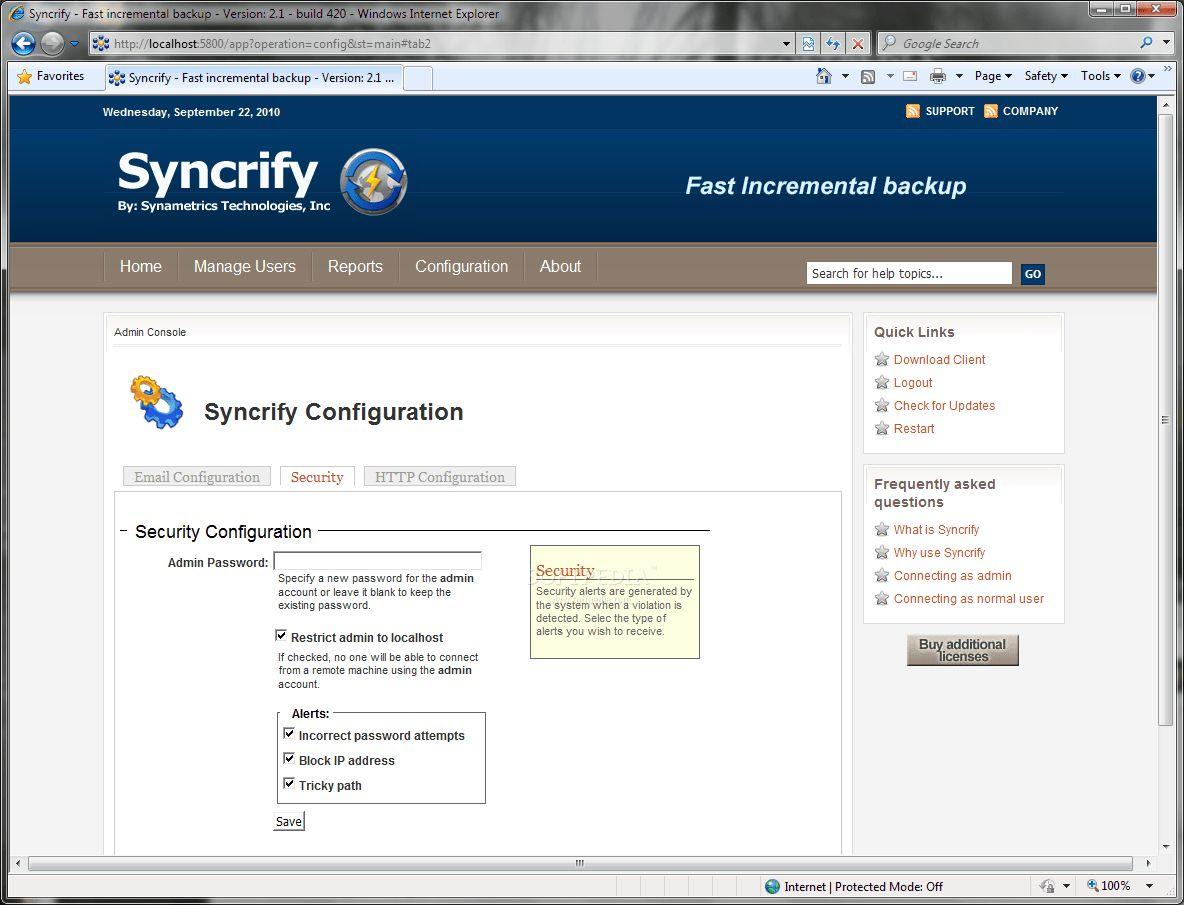1184x905 pixels.
Task: Open the Why use Syncrify FAQ
Action: click(x=939, y=553)
